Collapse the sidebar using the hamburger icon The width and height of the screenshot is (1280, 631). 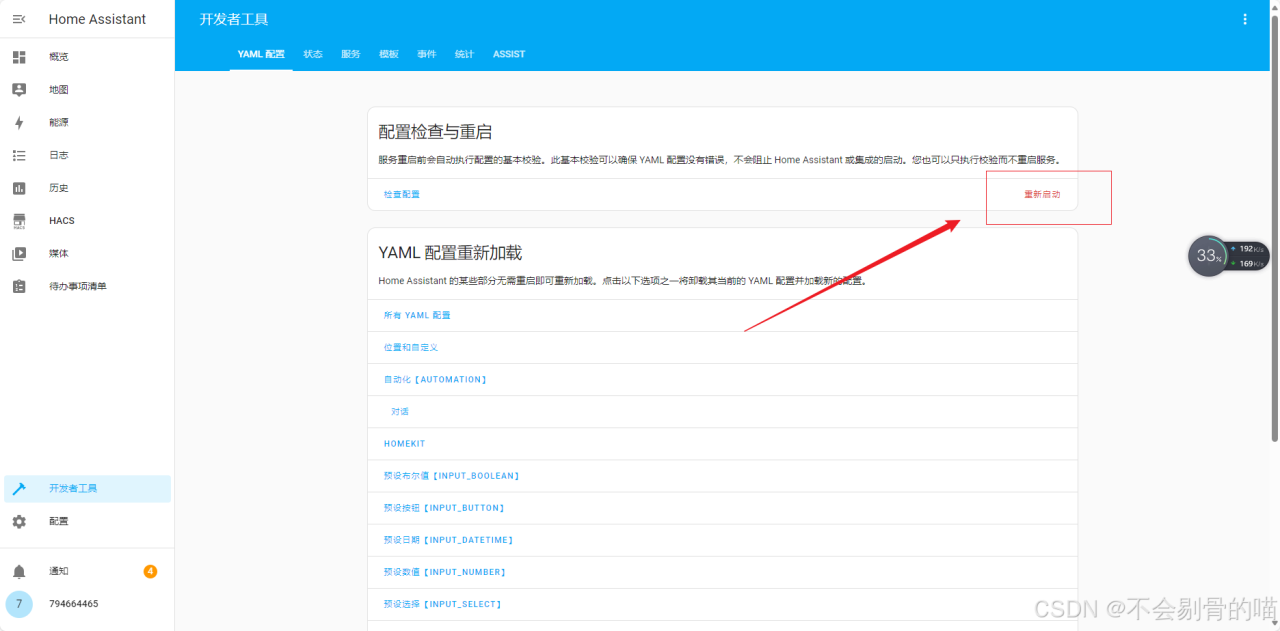(x=18, y=18)
